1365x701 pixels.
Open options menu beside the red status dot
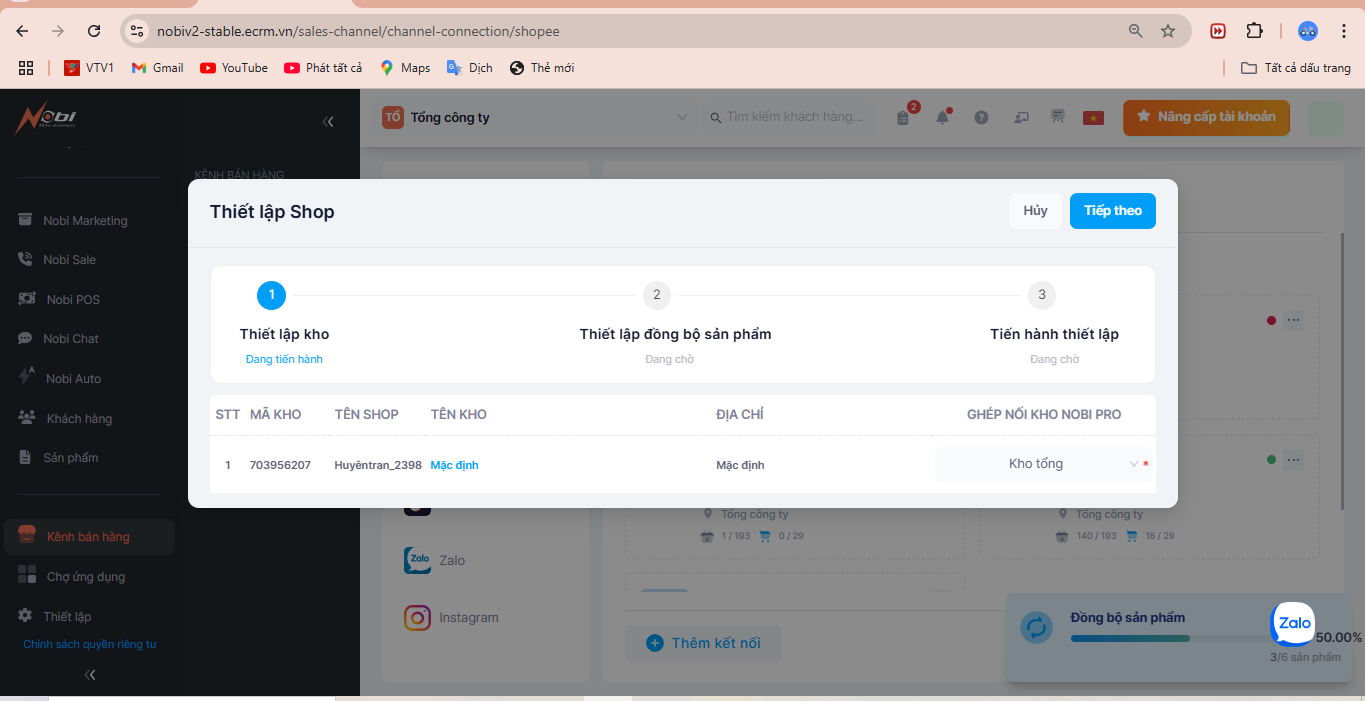click(x=1294, y=321)
